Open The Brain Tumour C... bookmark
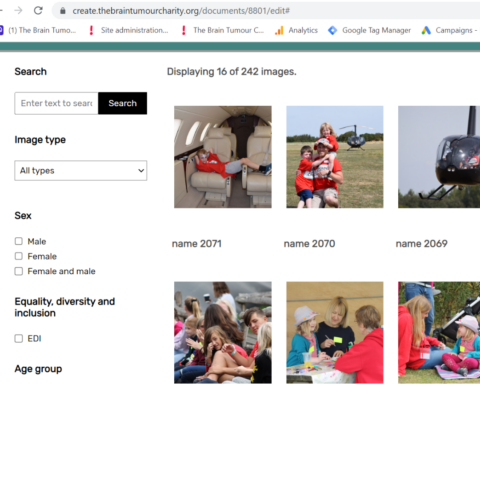The height and width of the screenshot is (480, 480). pyautogui.click(x=222, y=30)
